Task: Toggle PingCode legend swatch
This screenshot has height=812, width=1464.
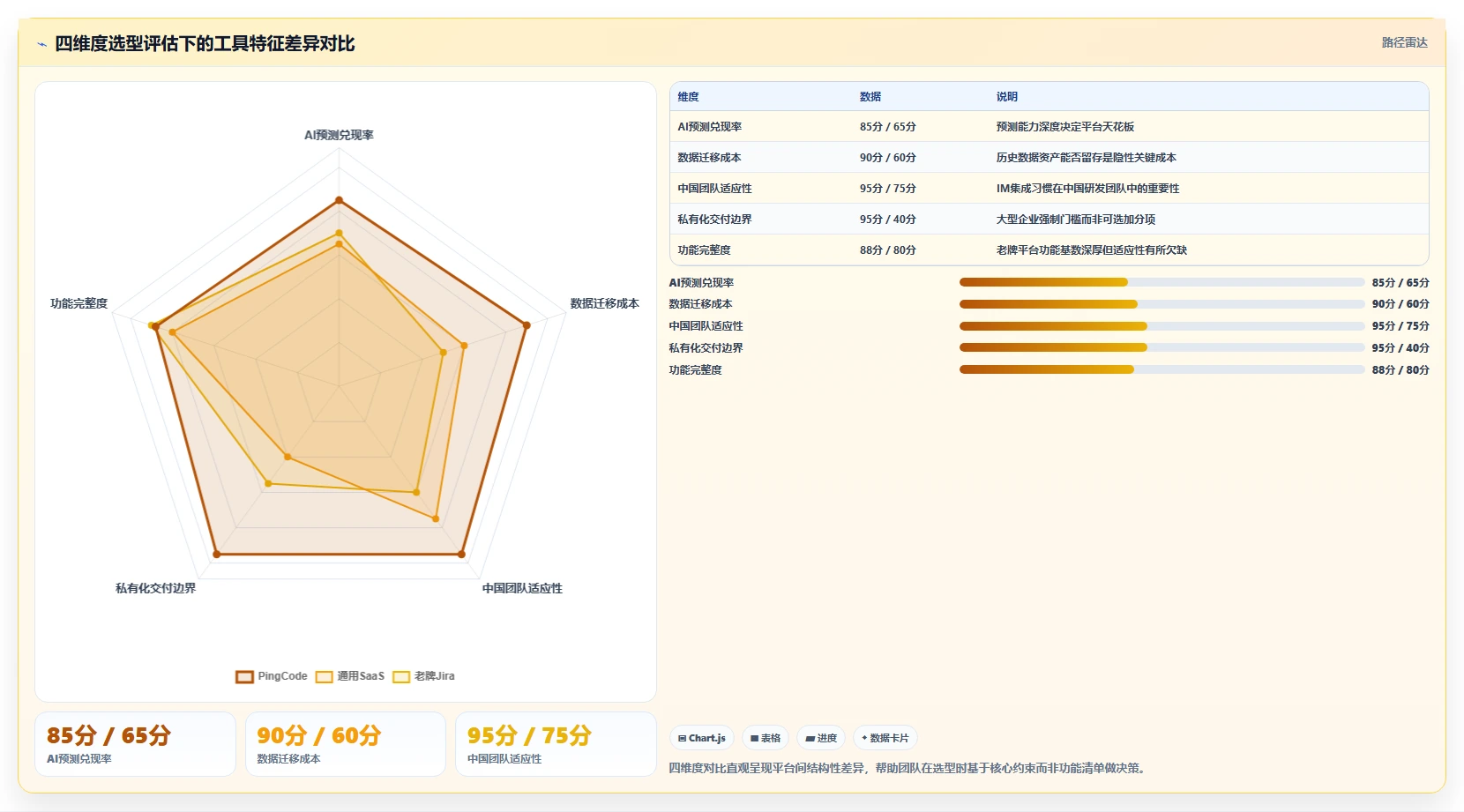Action: (244, 676)
